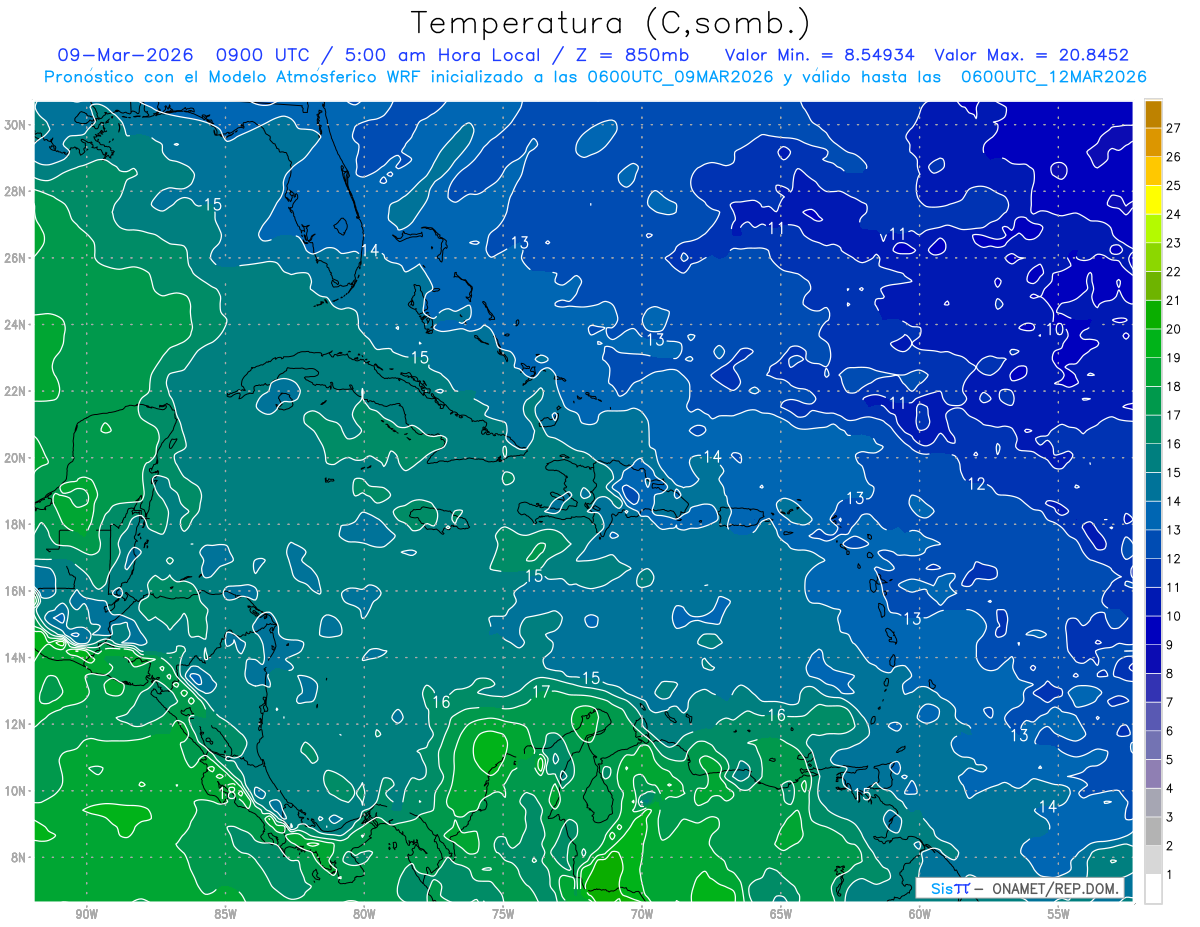This screenshot has width=1200, height=927.
Task: Click valid-until time '0600UTC_12MAR2026'
Action: [1053, 77]
